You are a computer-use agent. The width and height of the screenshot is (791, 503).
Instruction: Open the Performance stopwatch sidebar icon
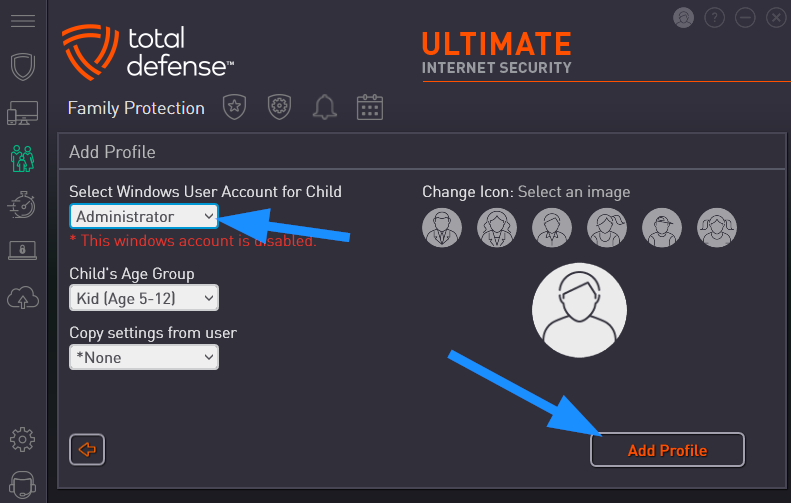point(22,204)
